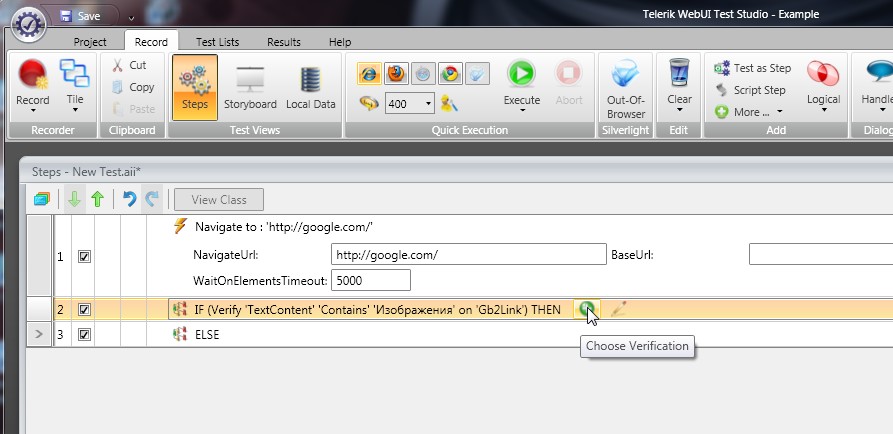Switch to the Steps test view

click(195, 87)
